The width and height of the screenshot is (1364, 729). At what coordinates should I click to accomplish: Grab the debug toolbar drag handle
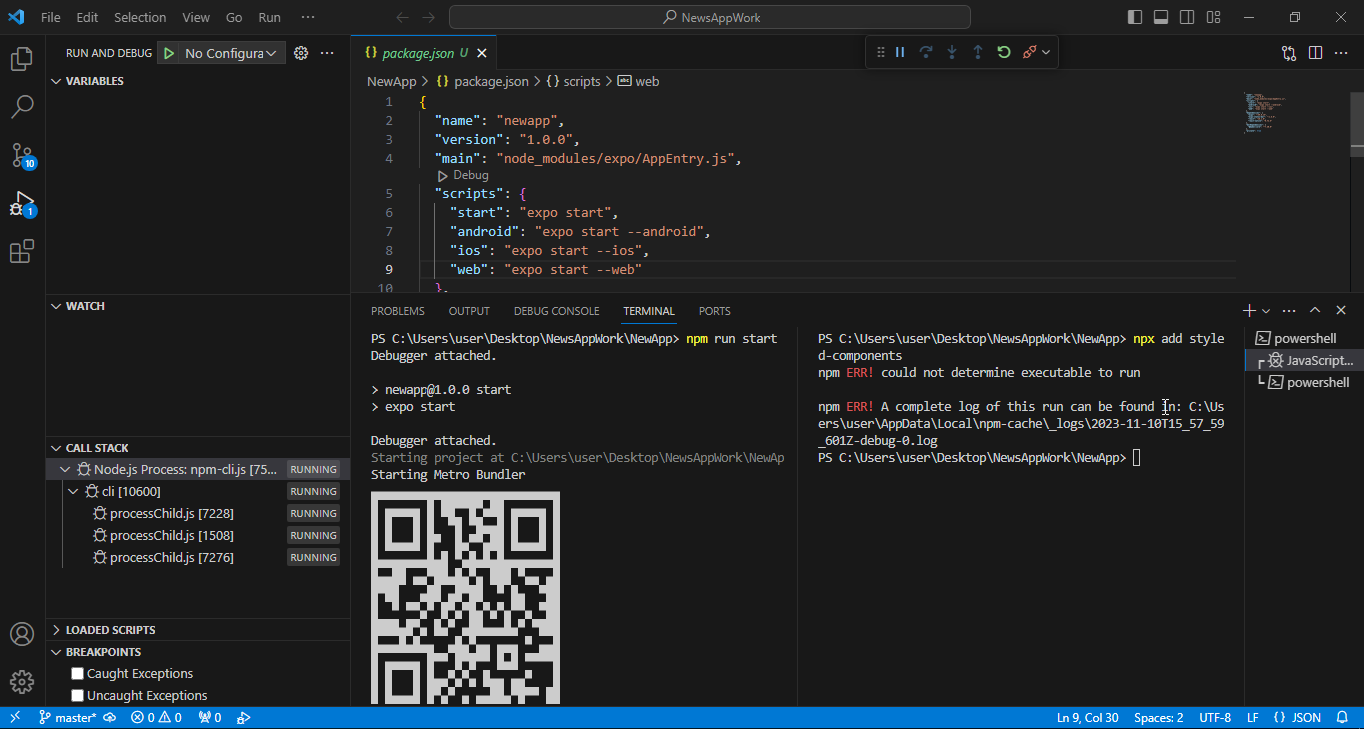point(880,52)
